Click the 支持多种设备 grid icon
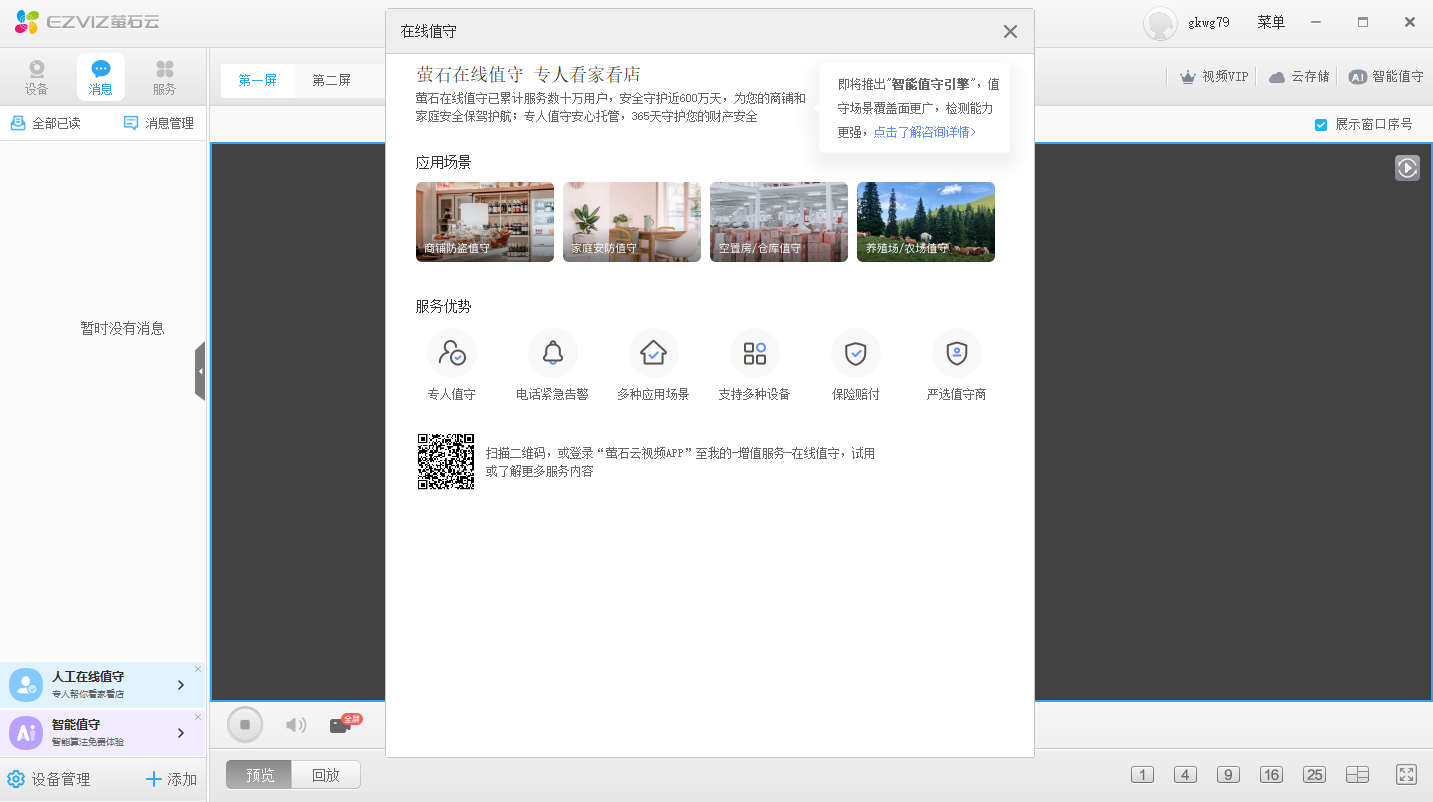The width and height of the screenshot is (1433, 802). (x=755, y=353)
